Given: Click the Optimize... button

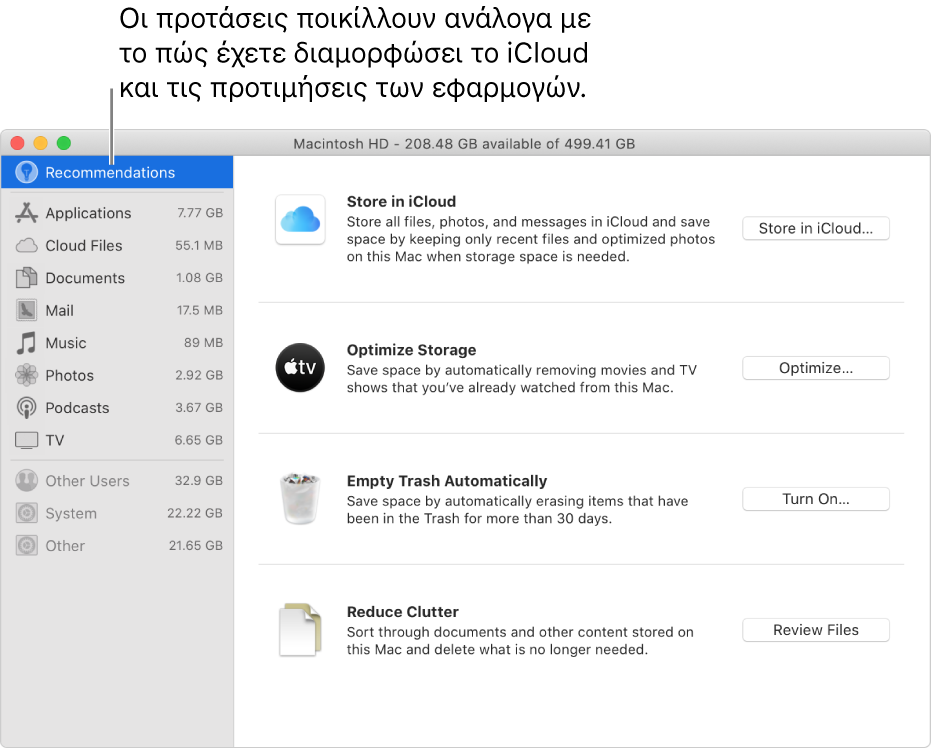Looking at the screenshot, I should [815, 368].
